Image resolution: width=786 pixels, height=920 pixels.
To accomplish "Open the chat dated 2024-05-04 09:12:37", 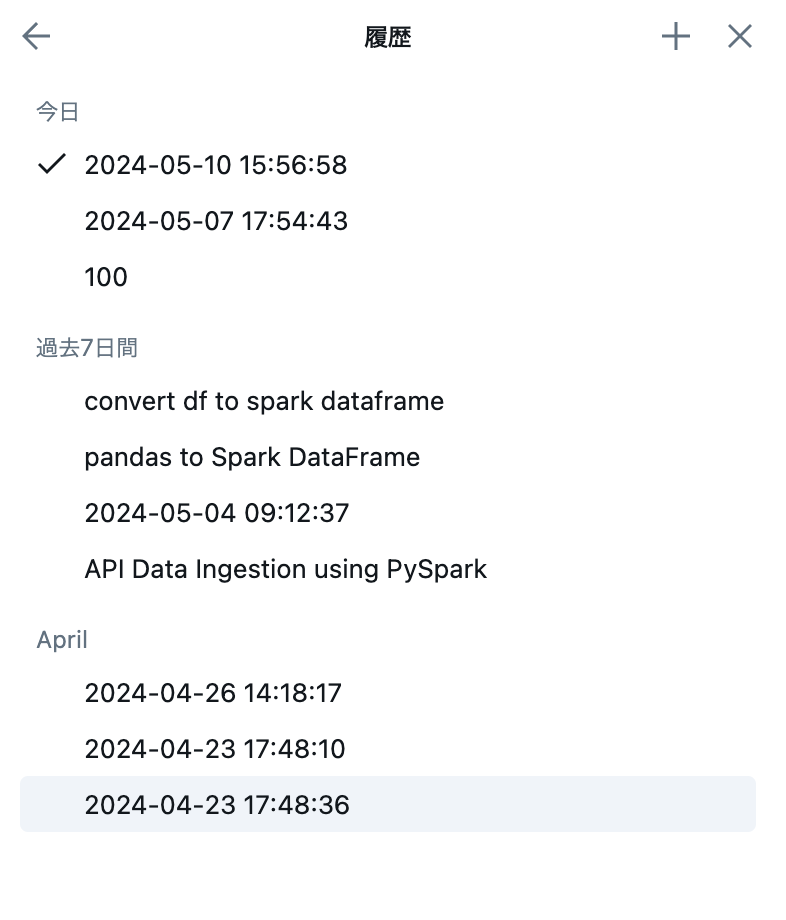I will pyautogui.click(x=217, y=513).
